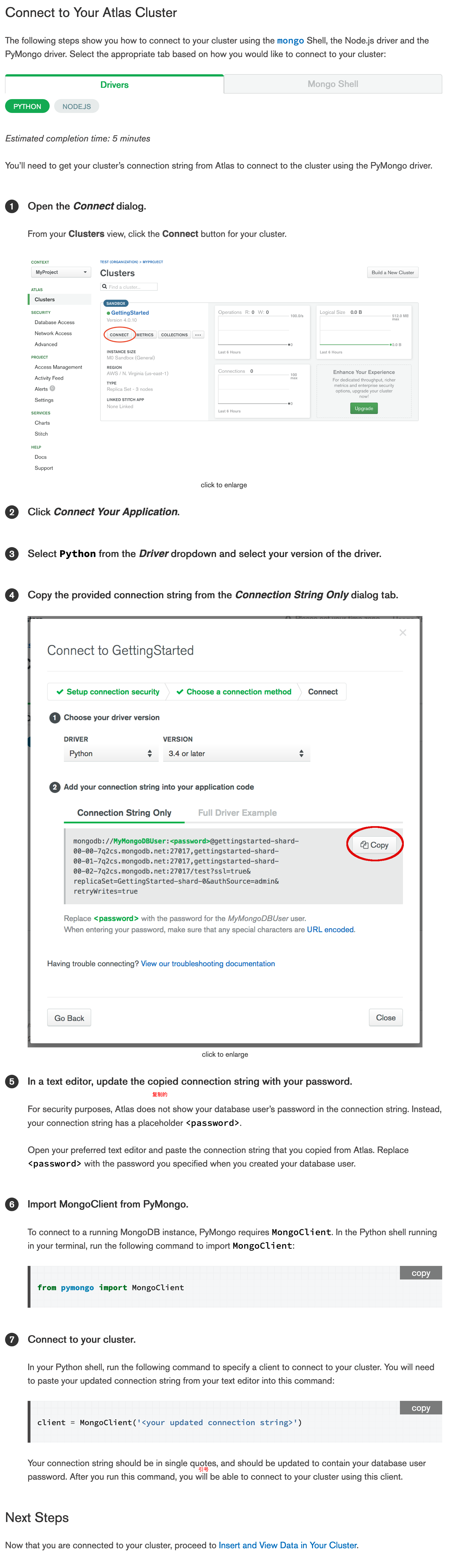
Task: Click the checkmark beside Choose a connection method
Action: (x=180, y=691)
